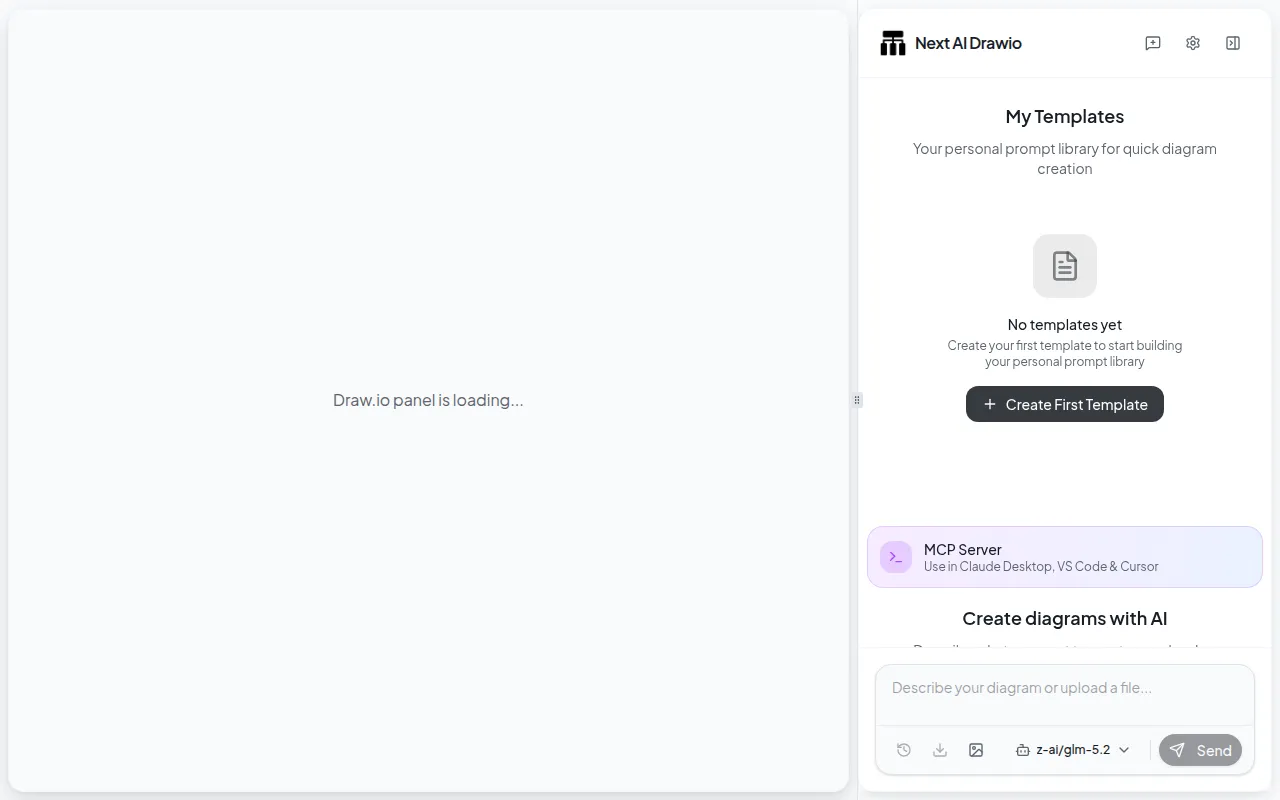Click the No templates yet text
Screen dimensions: 1280x800
tap(1065, 324)
